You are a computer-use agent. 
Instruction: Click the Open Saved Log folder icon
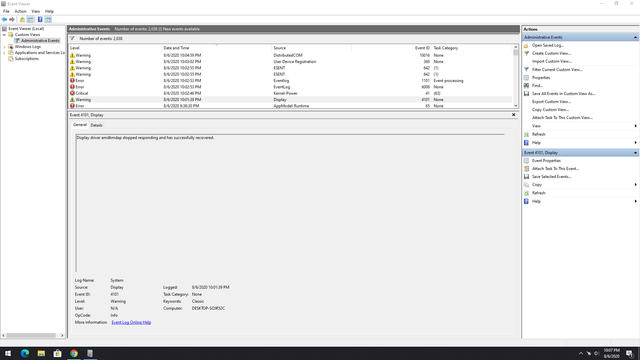[527, 45]
